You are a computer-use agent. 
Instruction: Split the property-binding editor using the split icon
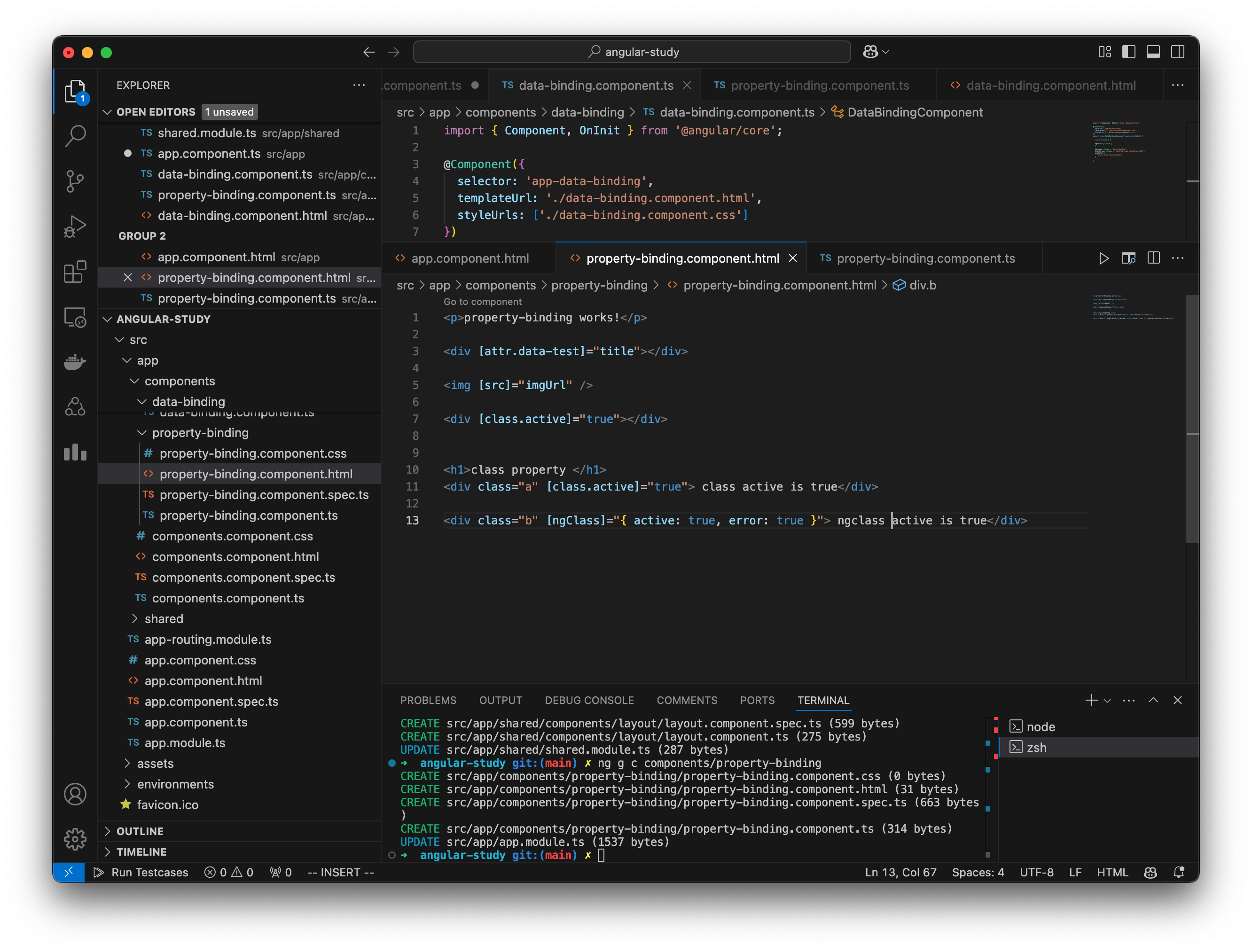[x=1153, y=258]
